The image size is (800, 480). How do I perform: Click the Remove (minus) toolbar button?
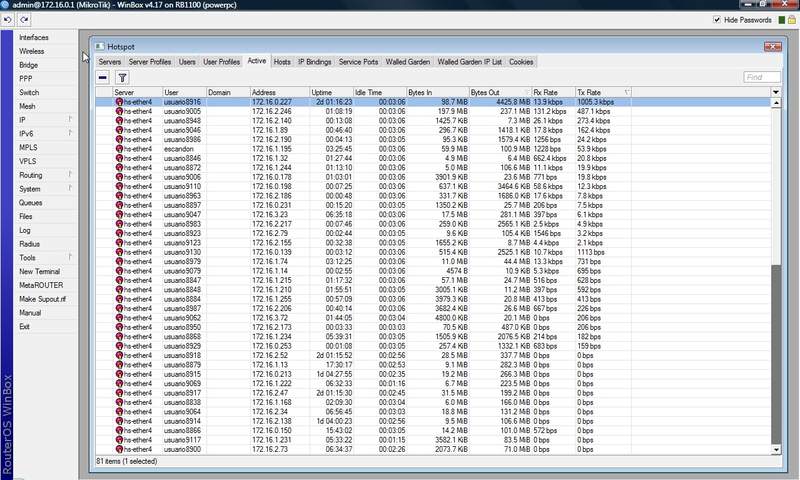103,78
